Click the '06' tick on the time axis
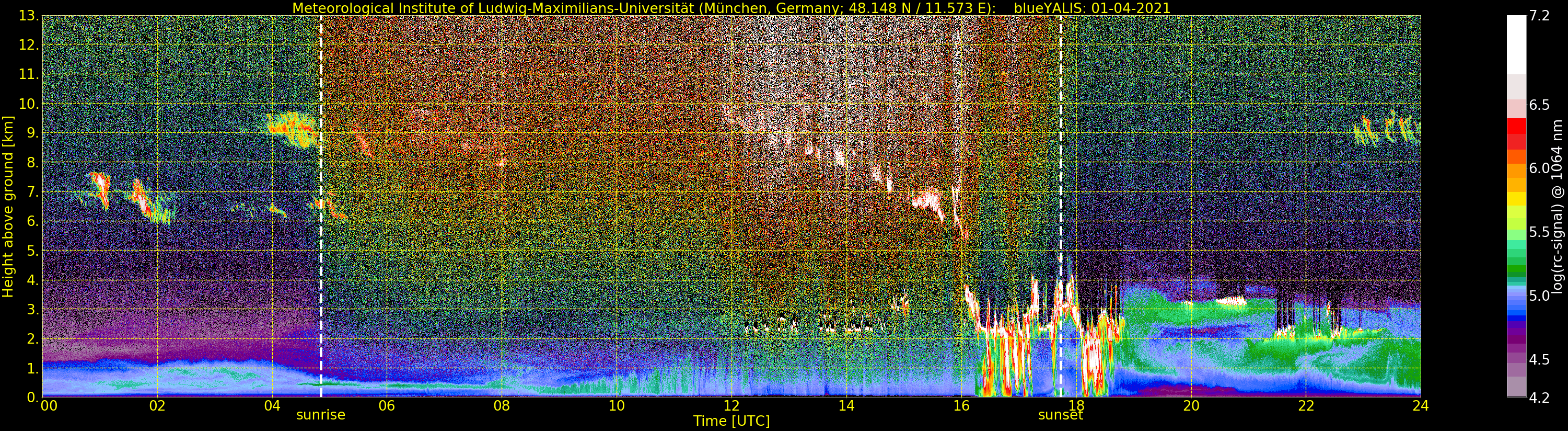 click(387, 405)
